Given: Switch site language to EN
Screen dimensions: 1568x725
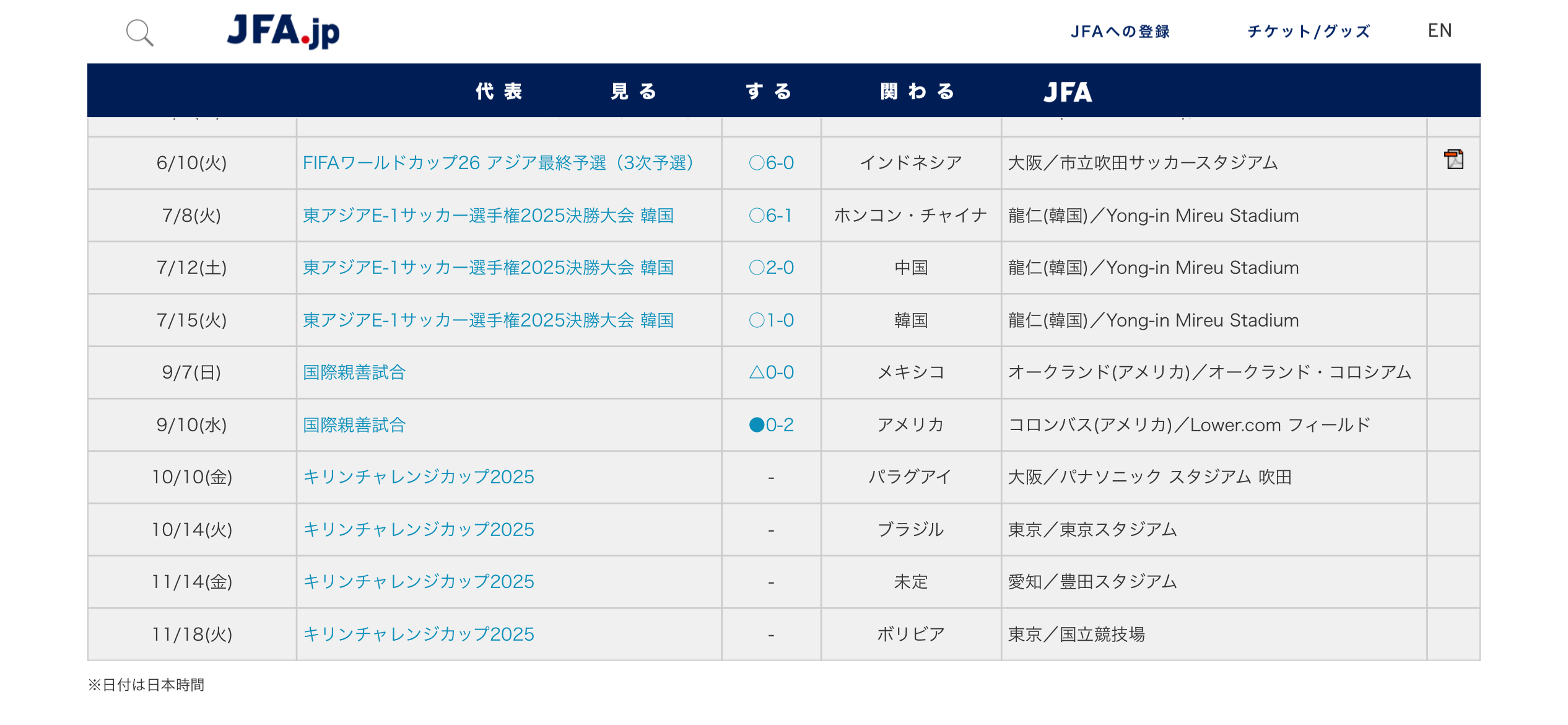Looking at the screenshot, I should tap(1440, 31).
